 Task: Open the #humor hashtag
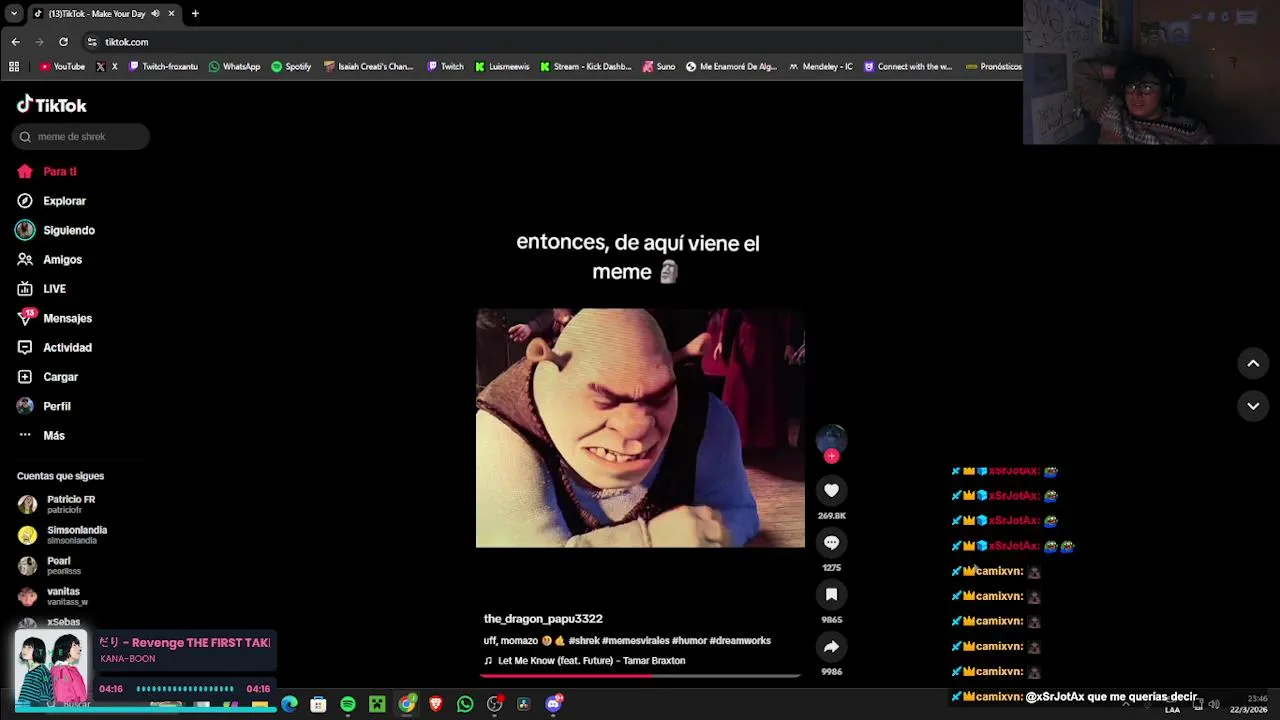[689, 641]
